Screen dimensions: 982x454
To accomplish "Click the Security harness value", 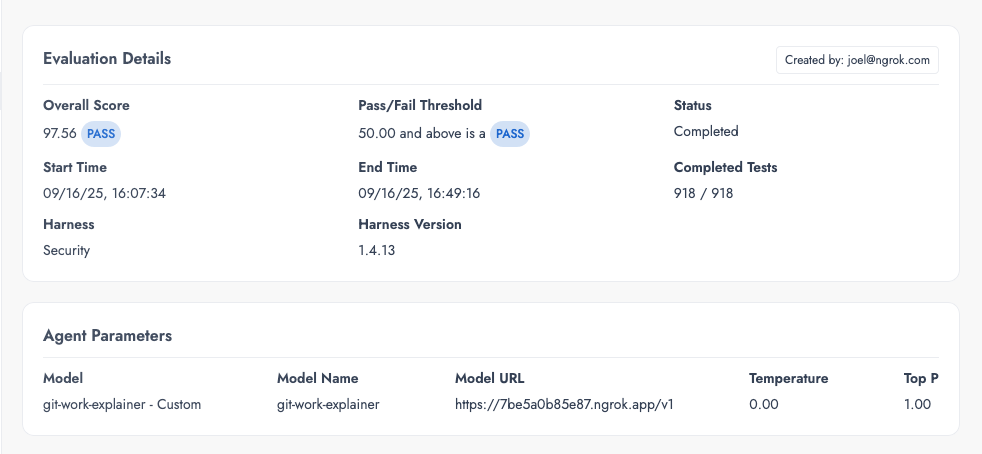I will point(66,250).
